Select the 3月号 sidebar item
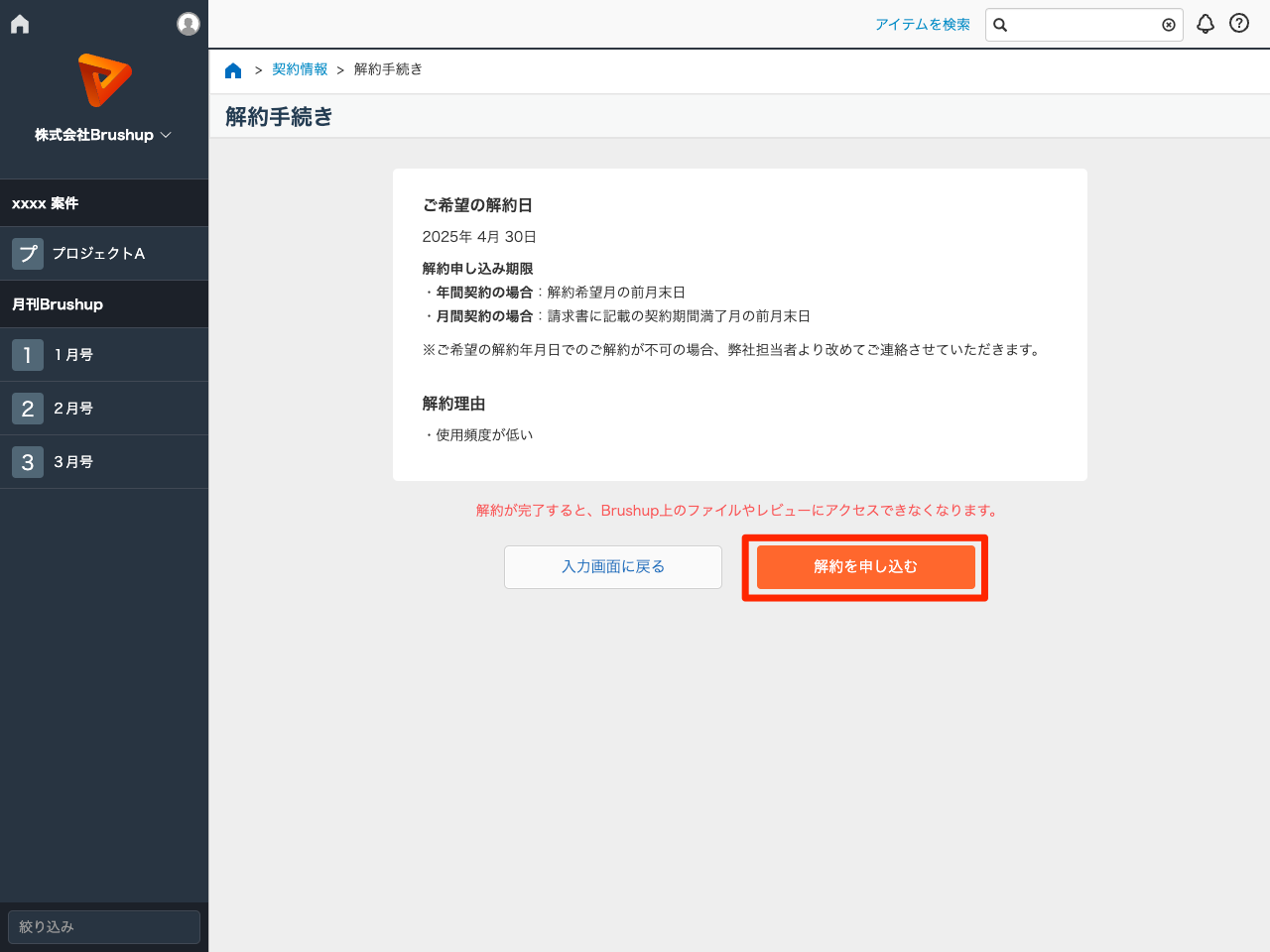The height and width of the screenshot is (952, 1270). click(x=104, y=462)
